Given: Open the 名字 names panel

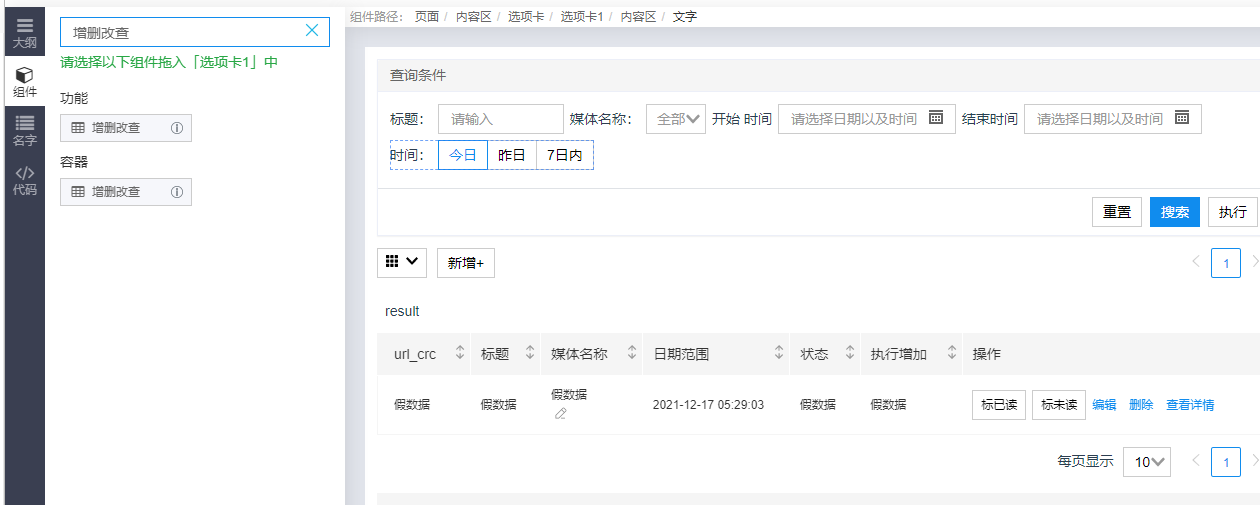Looking at the screenshot, I should point(24,131).
